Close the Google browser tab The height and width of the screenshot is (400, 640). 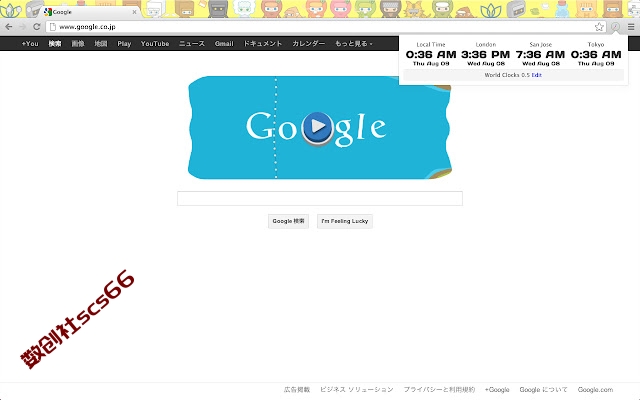click(x=134, y=12)
